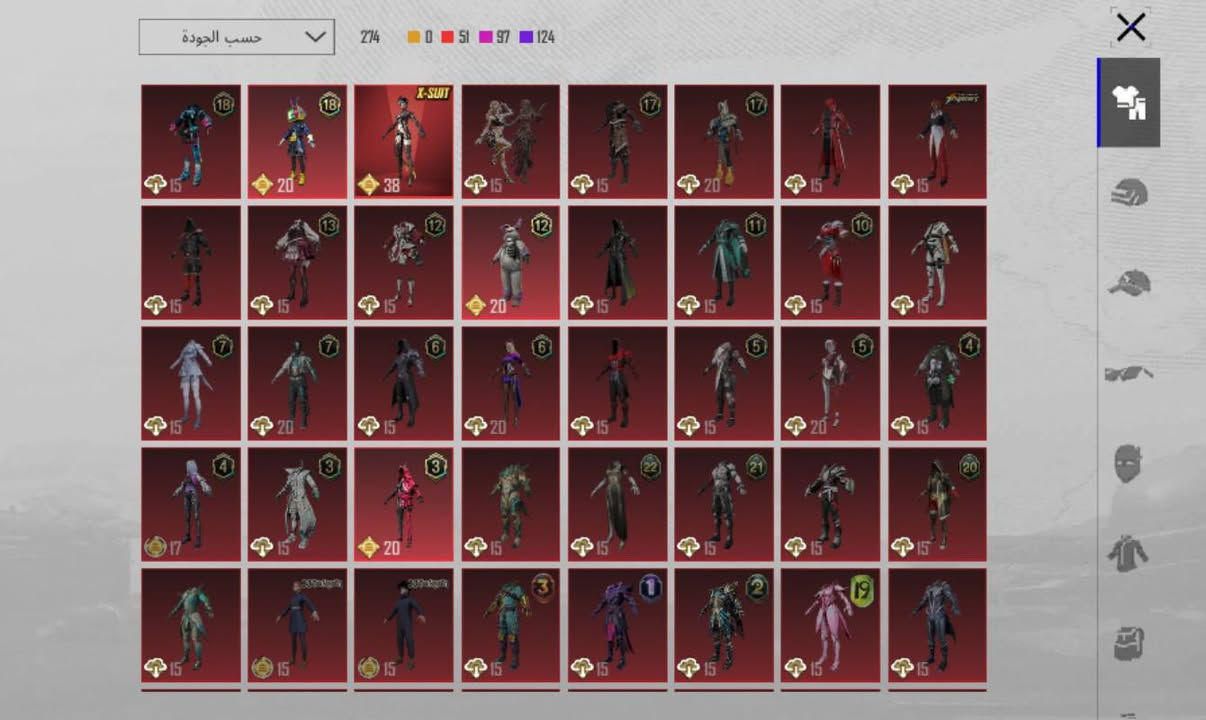Open the helmet category in sidebar

coord(1130,192)
